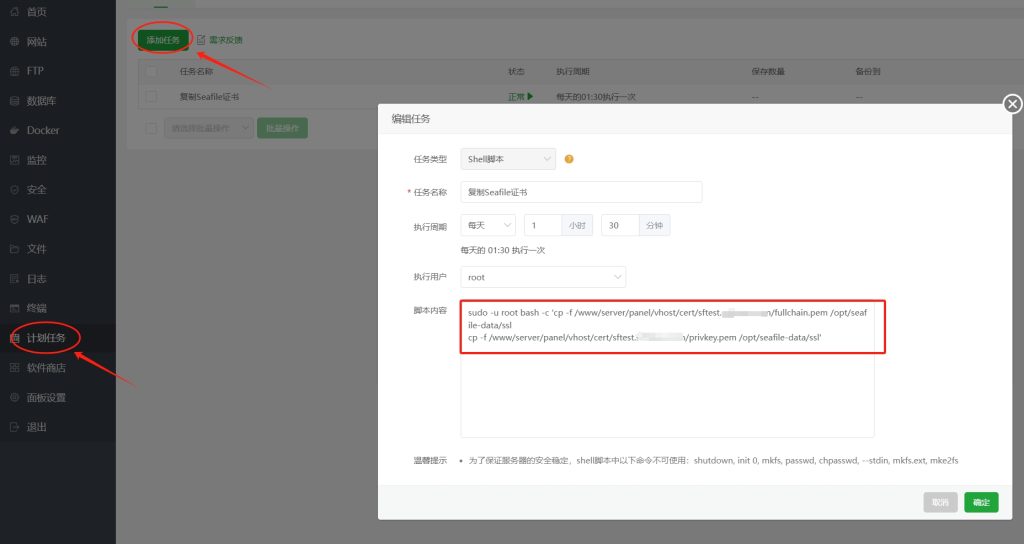Screen dimensions: 1024x544
Task: Toggle the checkbox beside batch operation dropdown
Action: 152,128
